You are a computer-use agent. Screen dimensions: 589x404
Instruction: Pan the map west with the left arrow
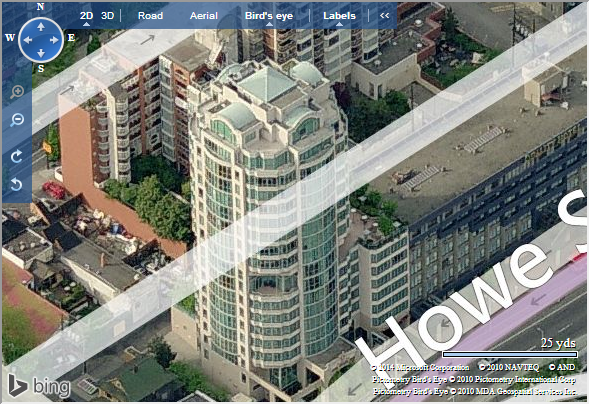coord(28,40)
